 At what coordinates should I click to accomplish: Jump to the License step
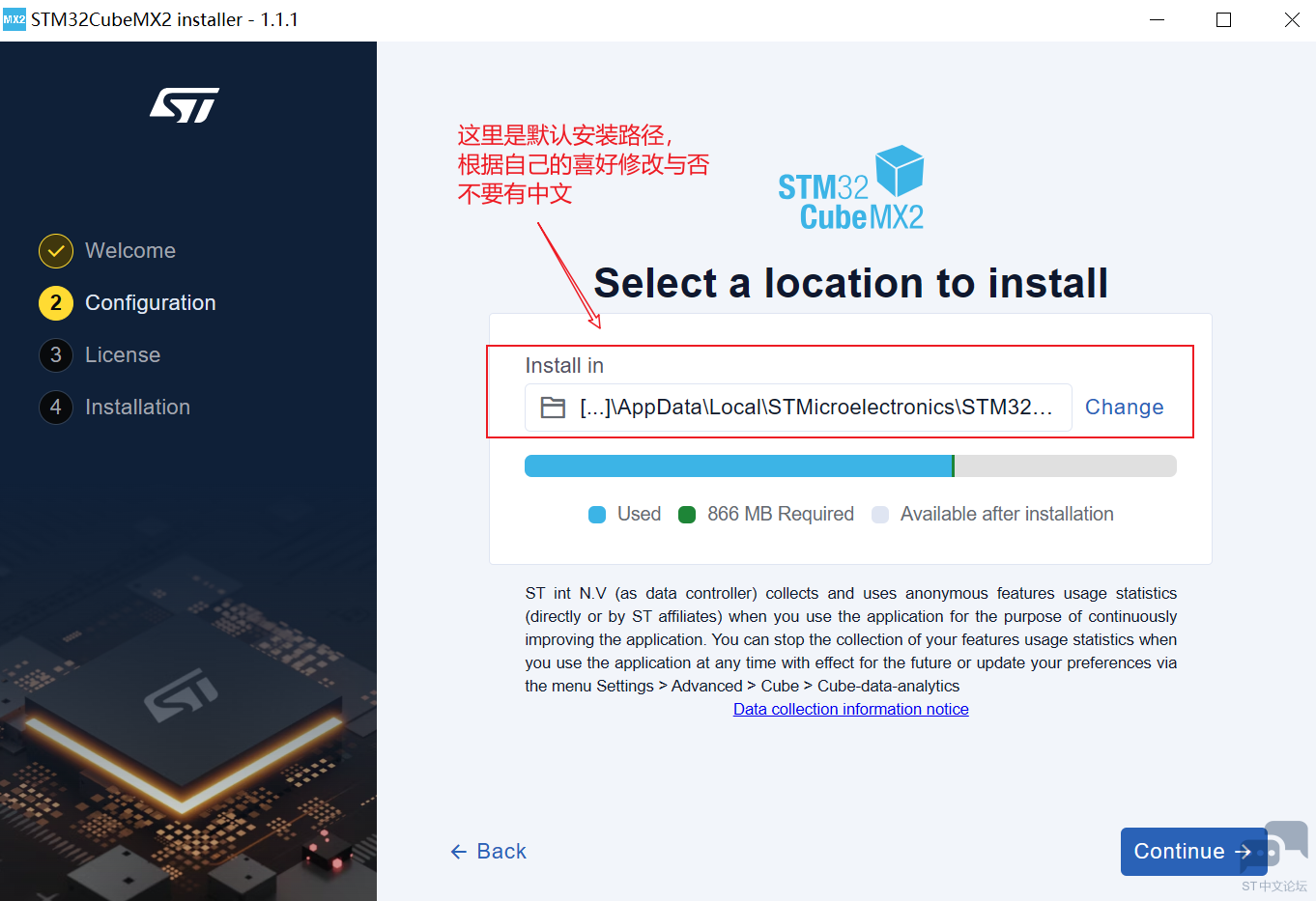click(123, 355)
